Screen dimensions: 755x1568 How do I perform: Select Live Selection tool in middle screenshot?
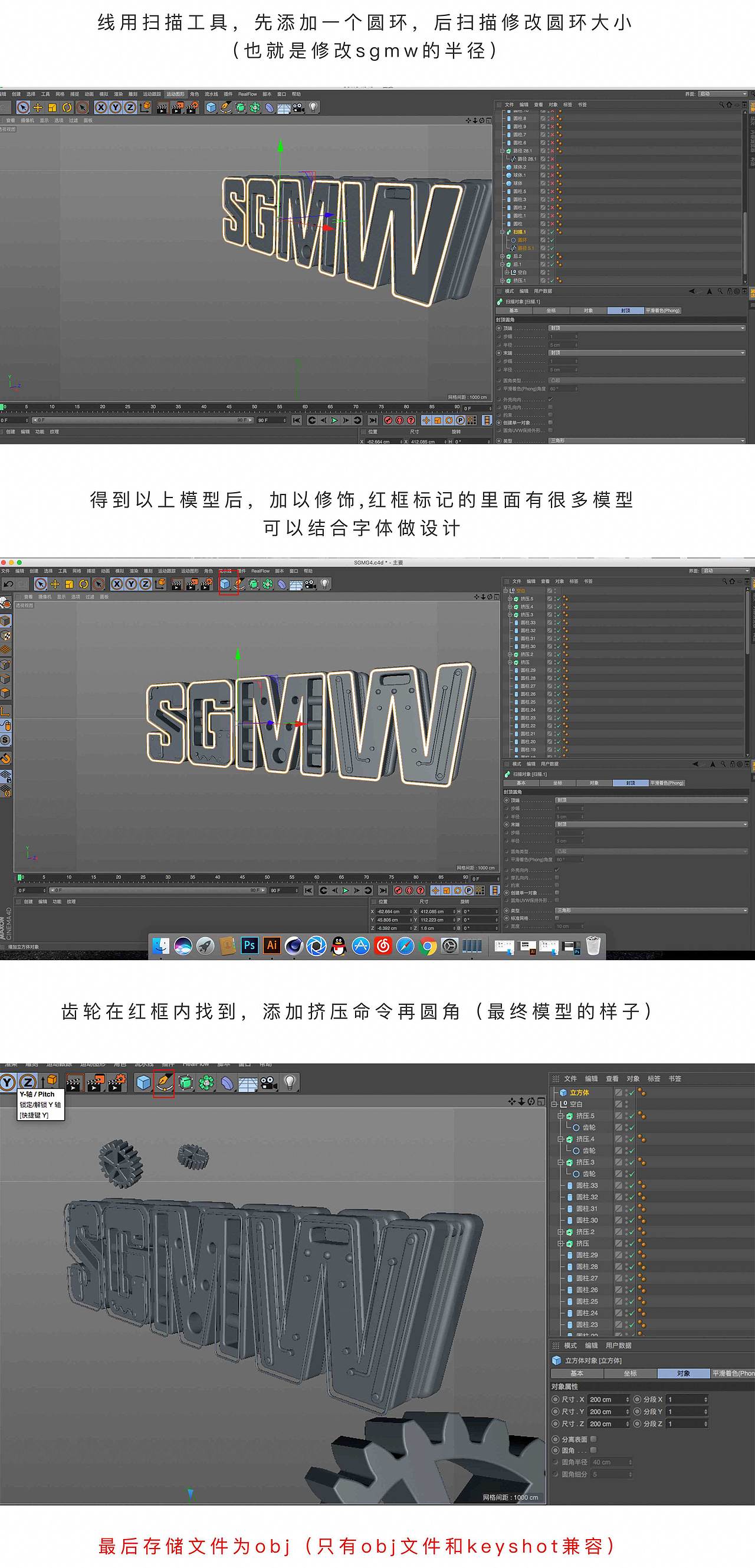(x=40, y=584)
